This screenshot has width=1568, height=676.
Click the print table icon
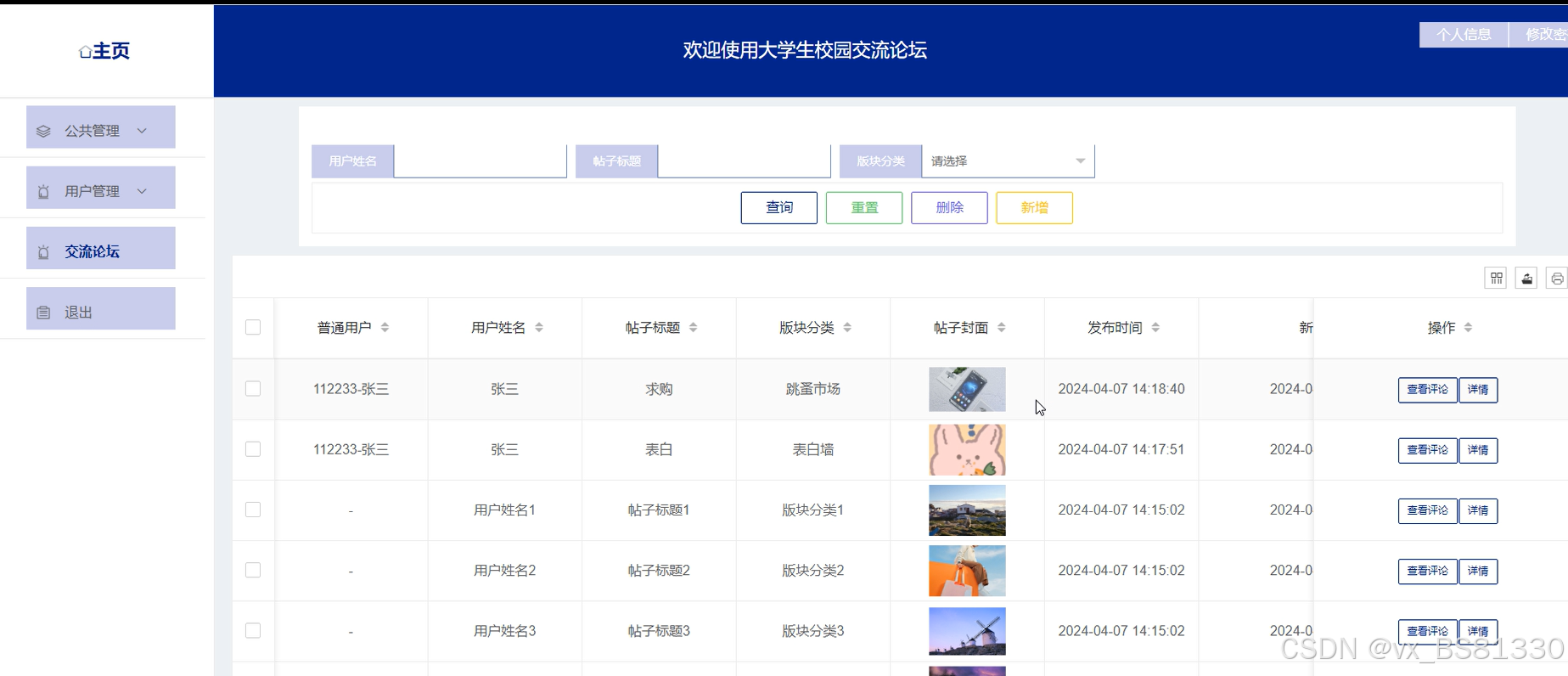tap(1557, 278)
